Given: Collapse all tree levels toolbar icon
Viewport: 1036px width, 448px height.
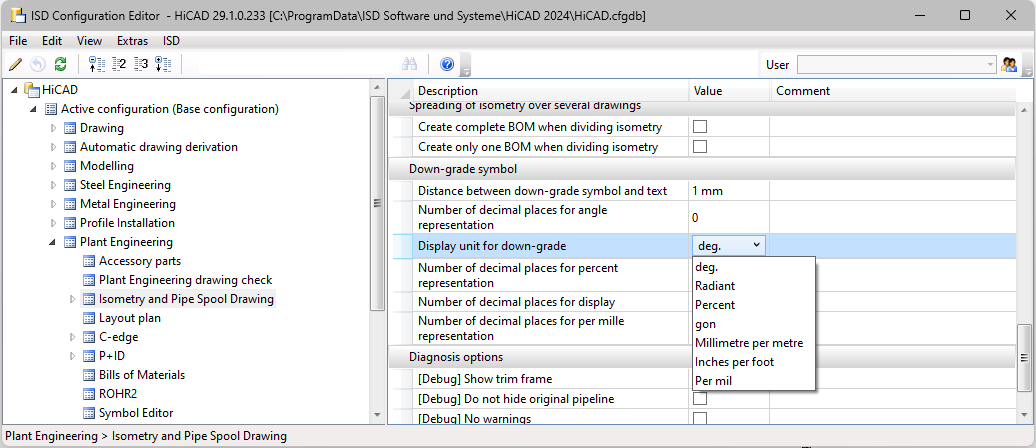Looking at the screenshot, I should (97, 64).
